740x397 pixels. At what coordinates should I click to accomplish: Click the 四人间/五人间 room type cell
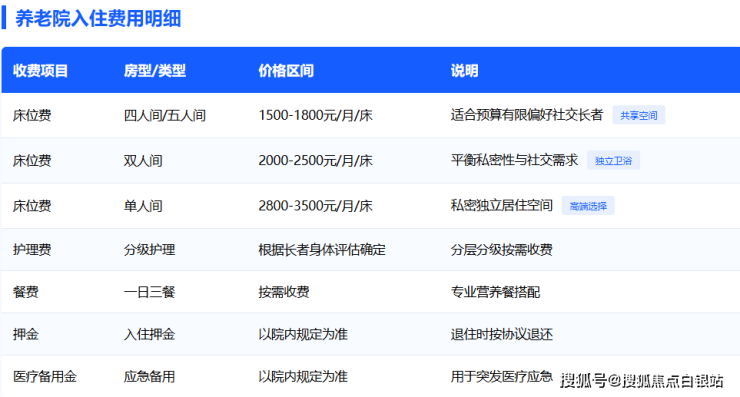click(165, 115)
